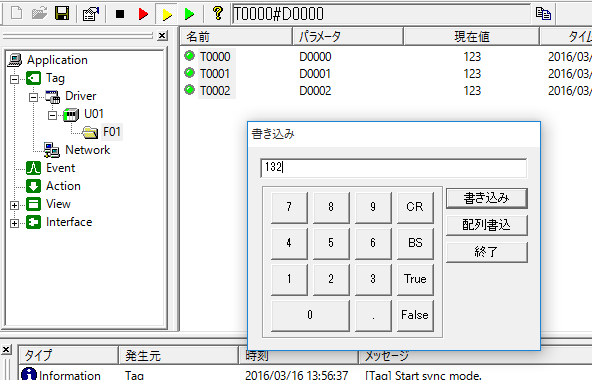
Task: Click the T0000#D0000 address field
Action: 381,14
